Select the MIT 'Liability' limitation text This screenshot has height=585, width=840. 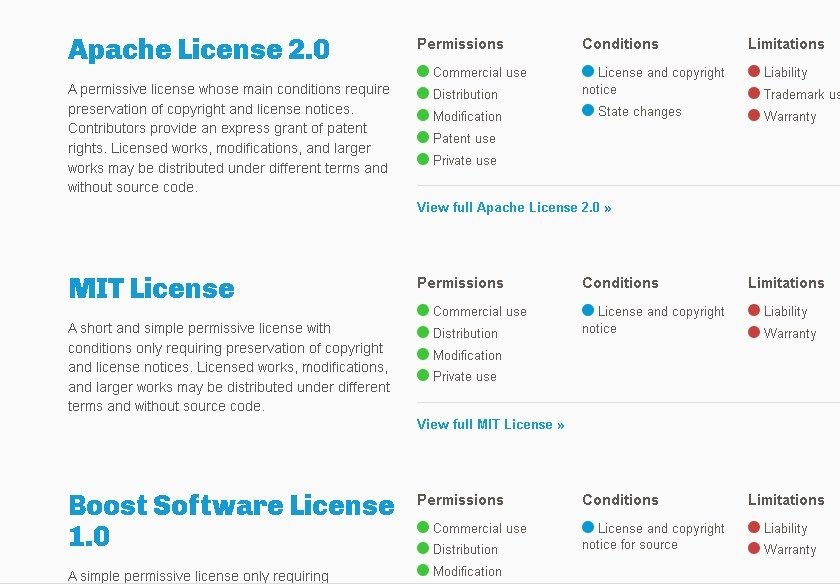[785, 311]
